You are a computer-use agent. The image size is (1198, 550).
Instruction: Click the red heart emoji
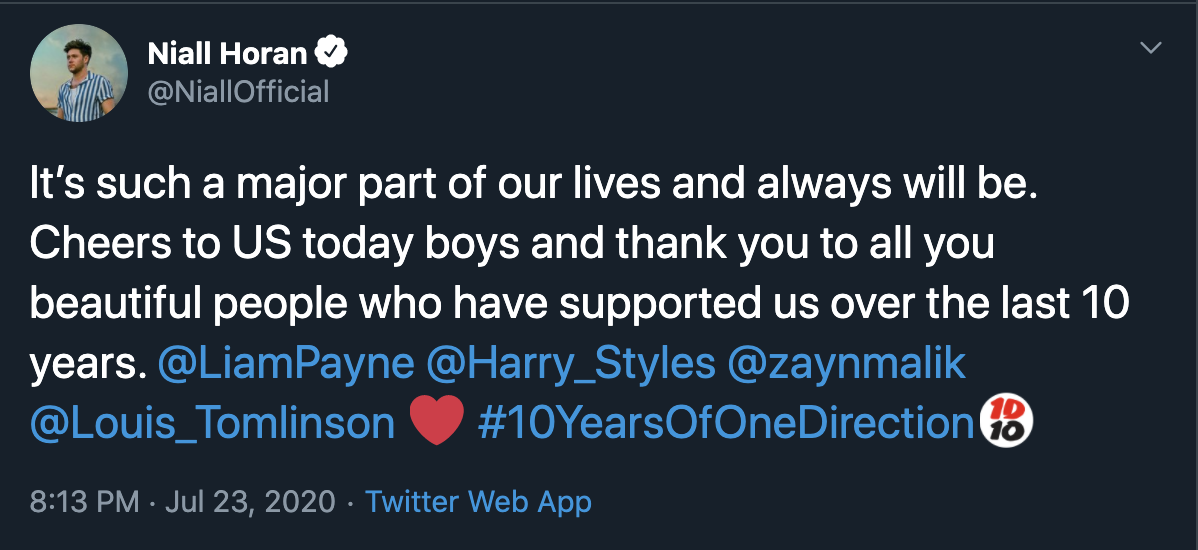[437, 423]
